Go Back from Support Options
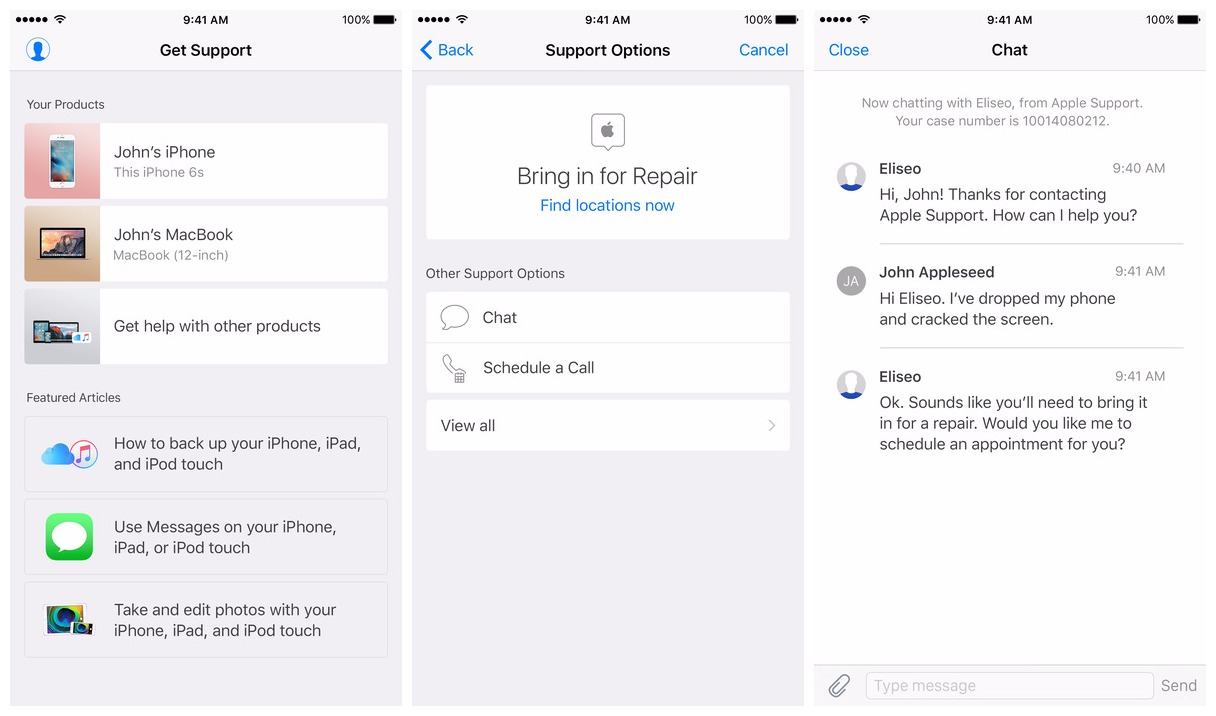The image size is (1216, 716). (447, 50)
